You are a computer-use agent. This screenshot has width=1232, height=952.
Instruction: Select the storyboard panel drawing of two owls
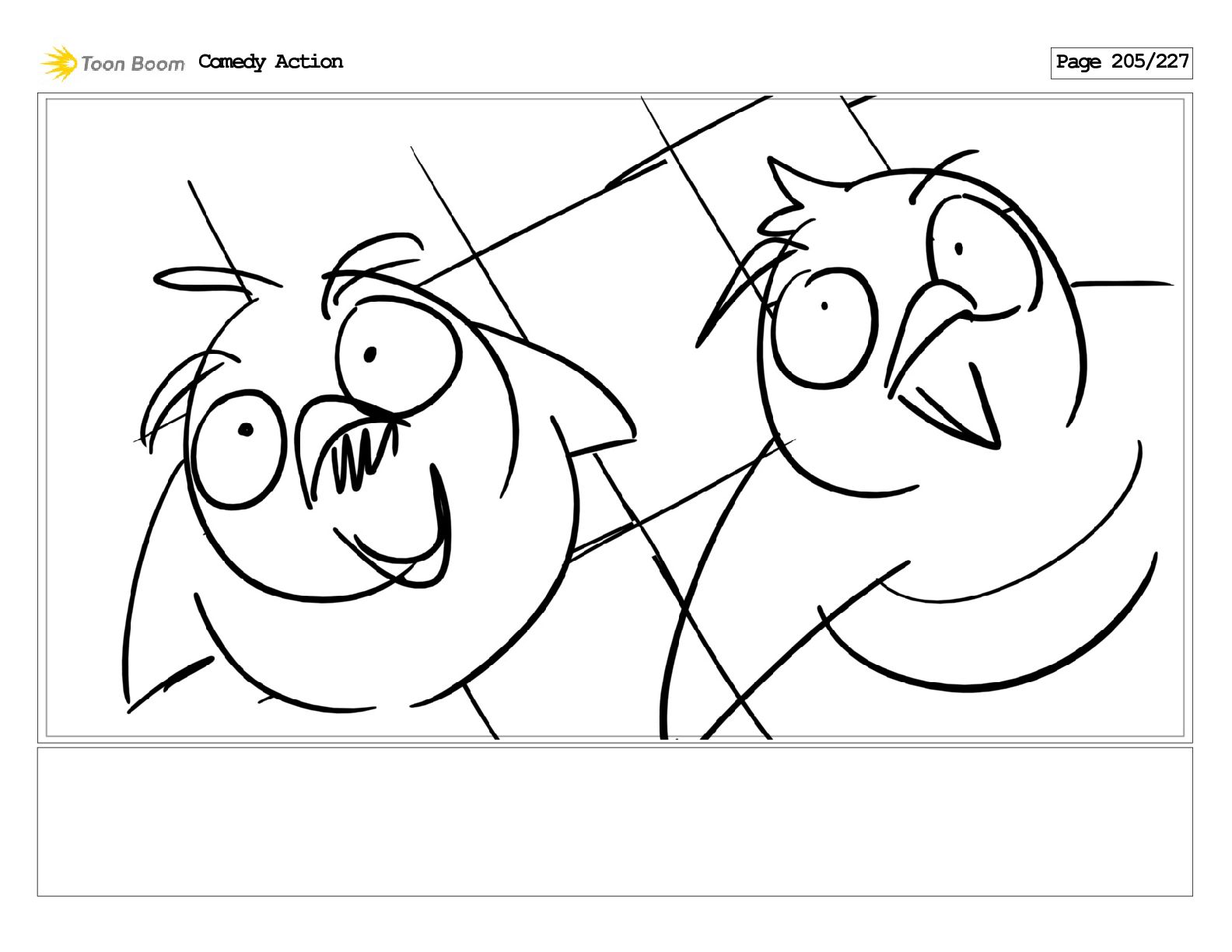coord(614,418)
